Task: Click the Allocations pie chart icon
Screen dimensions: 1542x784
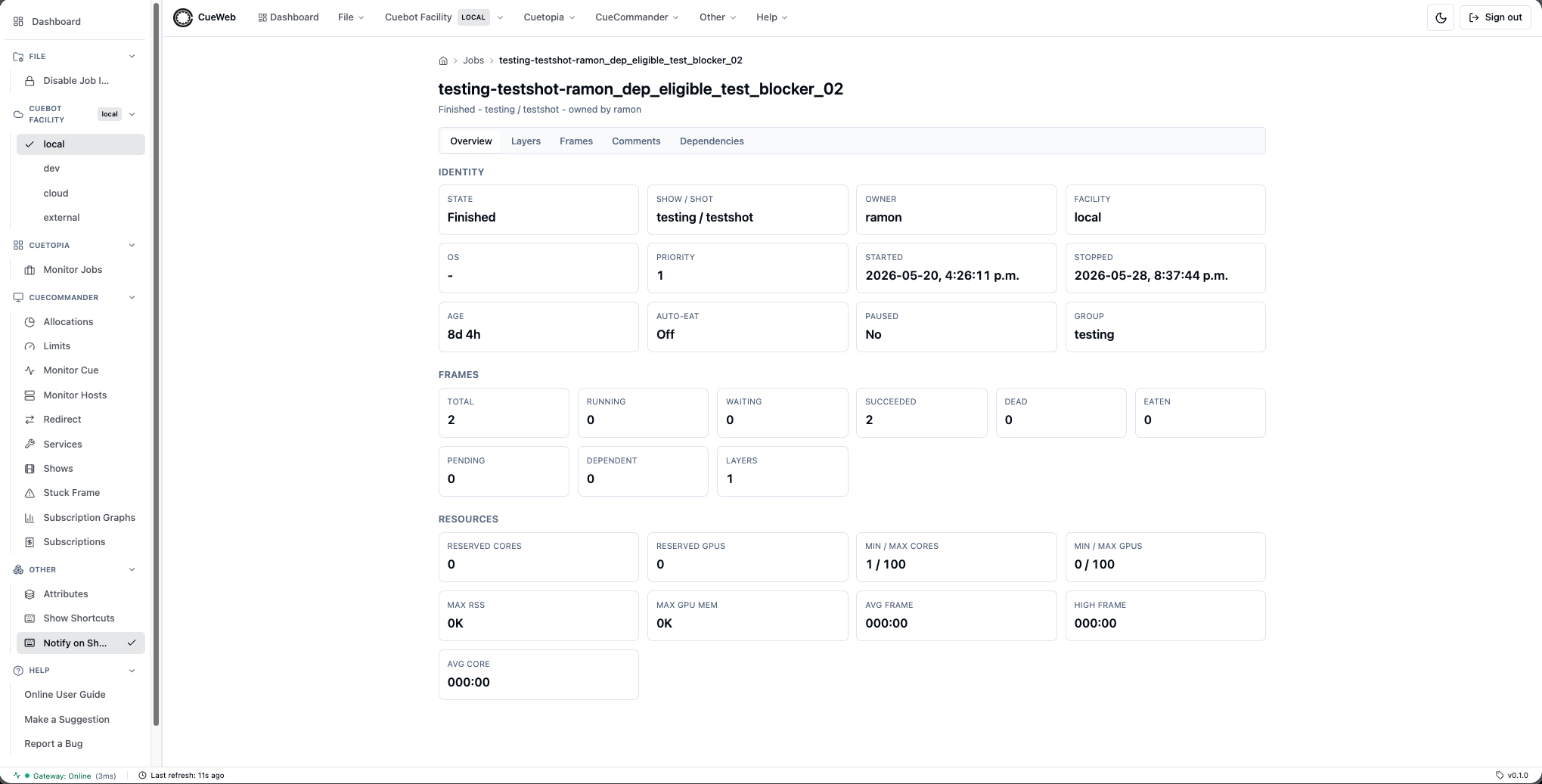Action: 29,322
